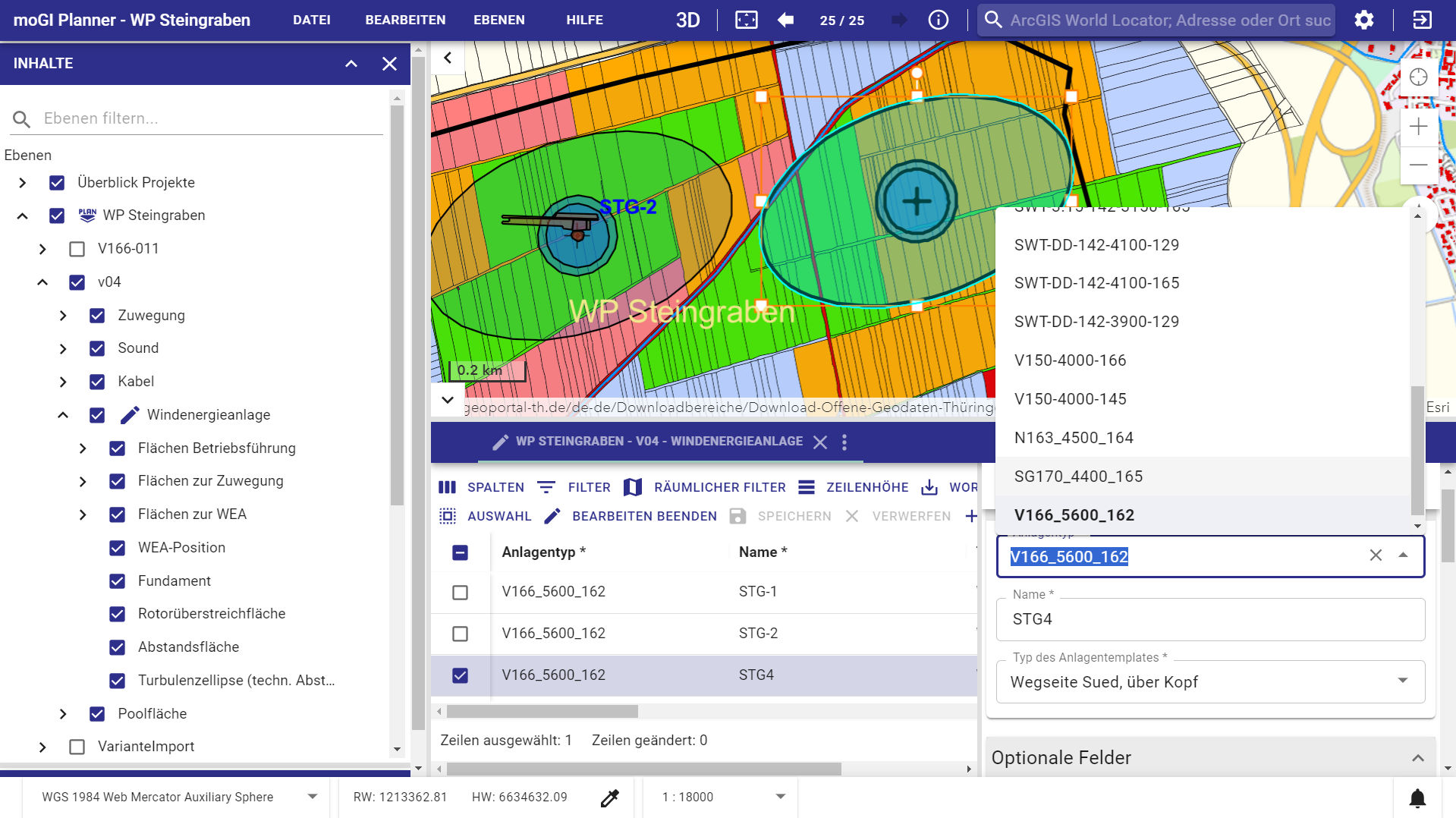
Task: Expand the Poolfläche layer
Action: [63, 714]
